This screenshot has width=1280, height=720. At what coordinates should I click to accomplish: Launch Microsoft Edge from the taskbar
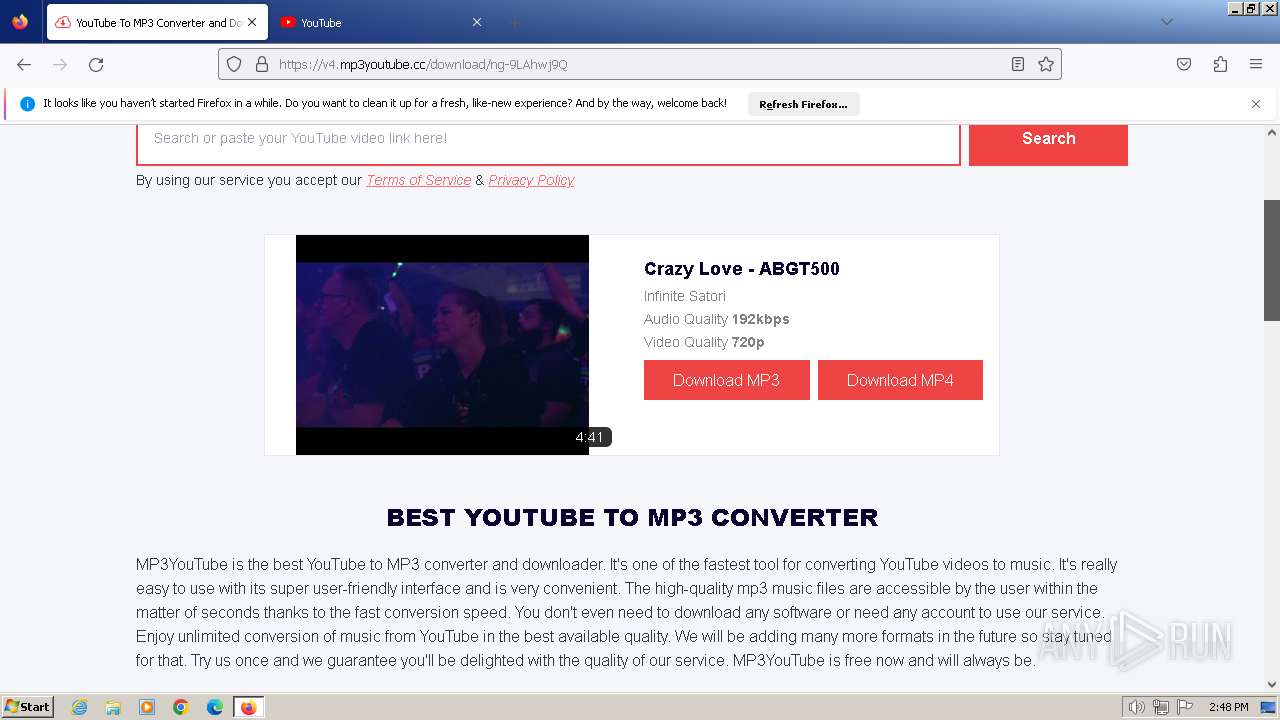(x=215, y=707)
